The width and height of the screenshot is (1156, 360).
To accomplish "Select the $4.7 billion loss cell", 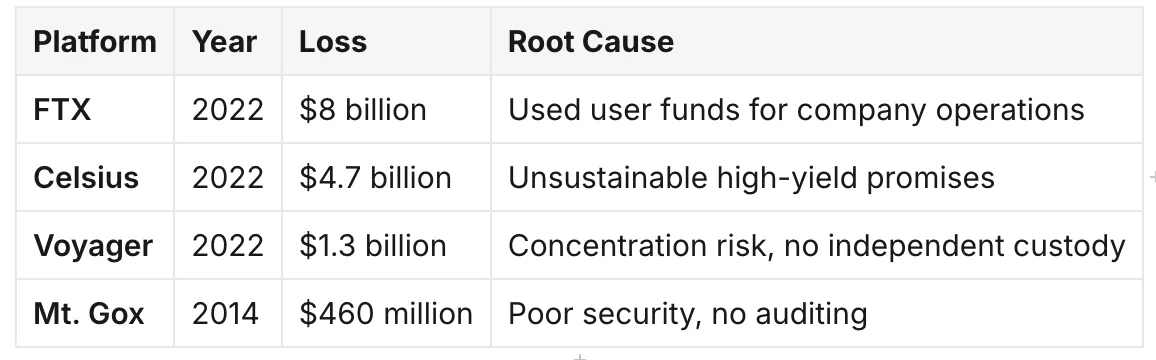I will coord(386,178).
